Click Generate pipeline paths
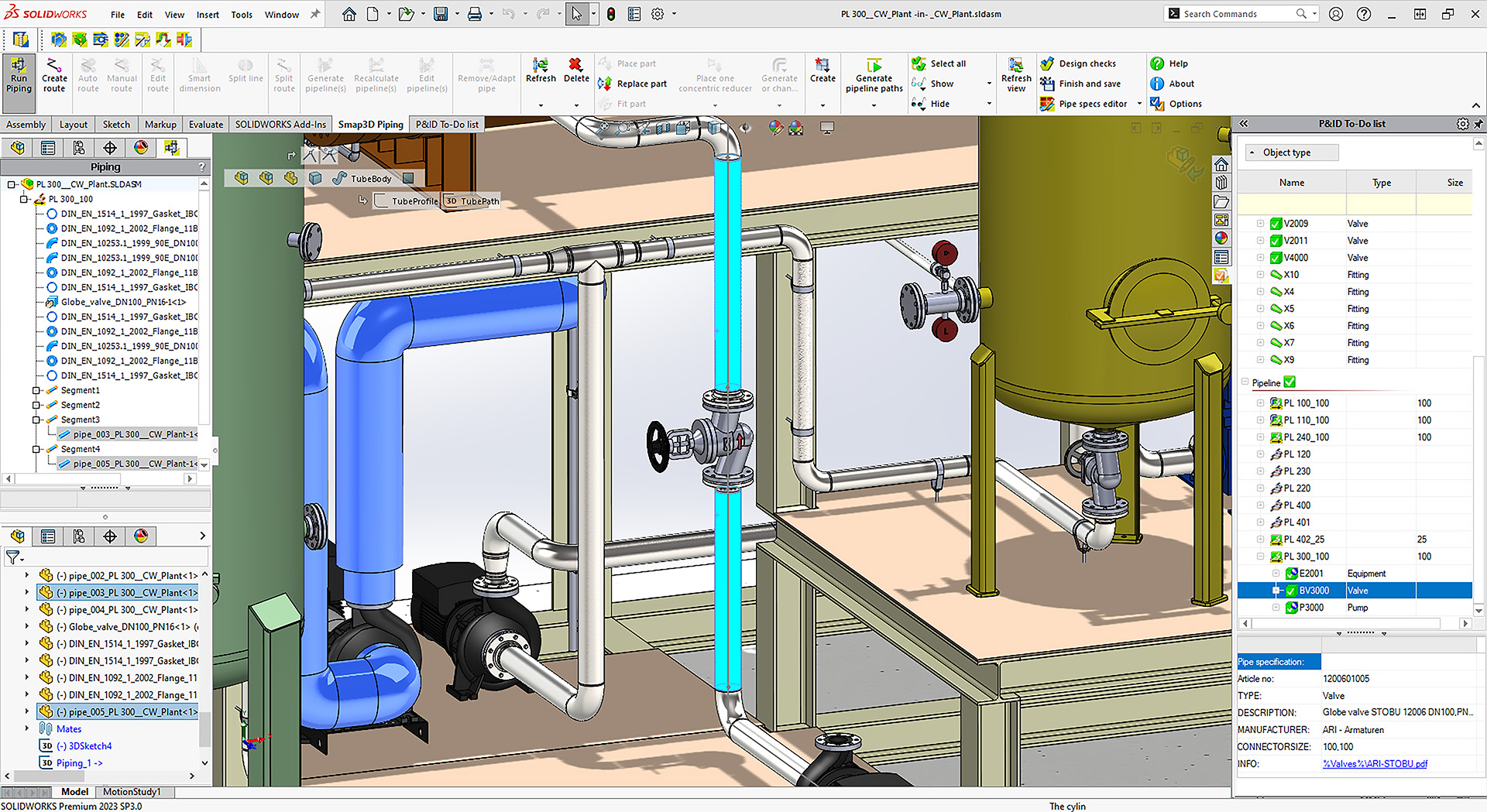The width and height of the screenshot is (1487, 812). click(x=874, y=75)
